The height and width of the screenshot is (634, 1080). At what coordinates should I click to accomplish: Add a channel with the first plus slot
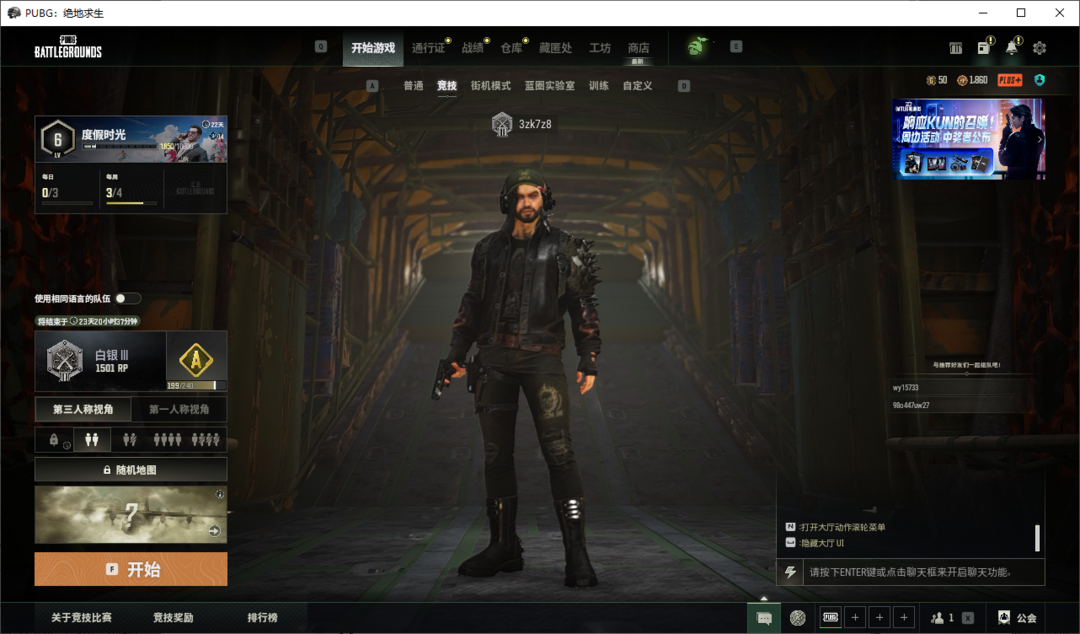[x=855, y=617]
